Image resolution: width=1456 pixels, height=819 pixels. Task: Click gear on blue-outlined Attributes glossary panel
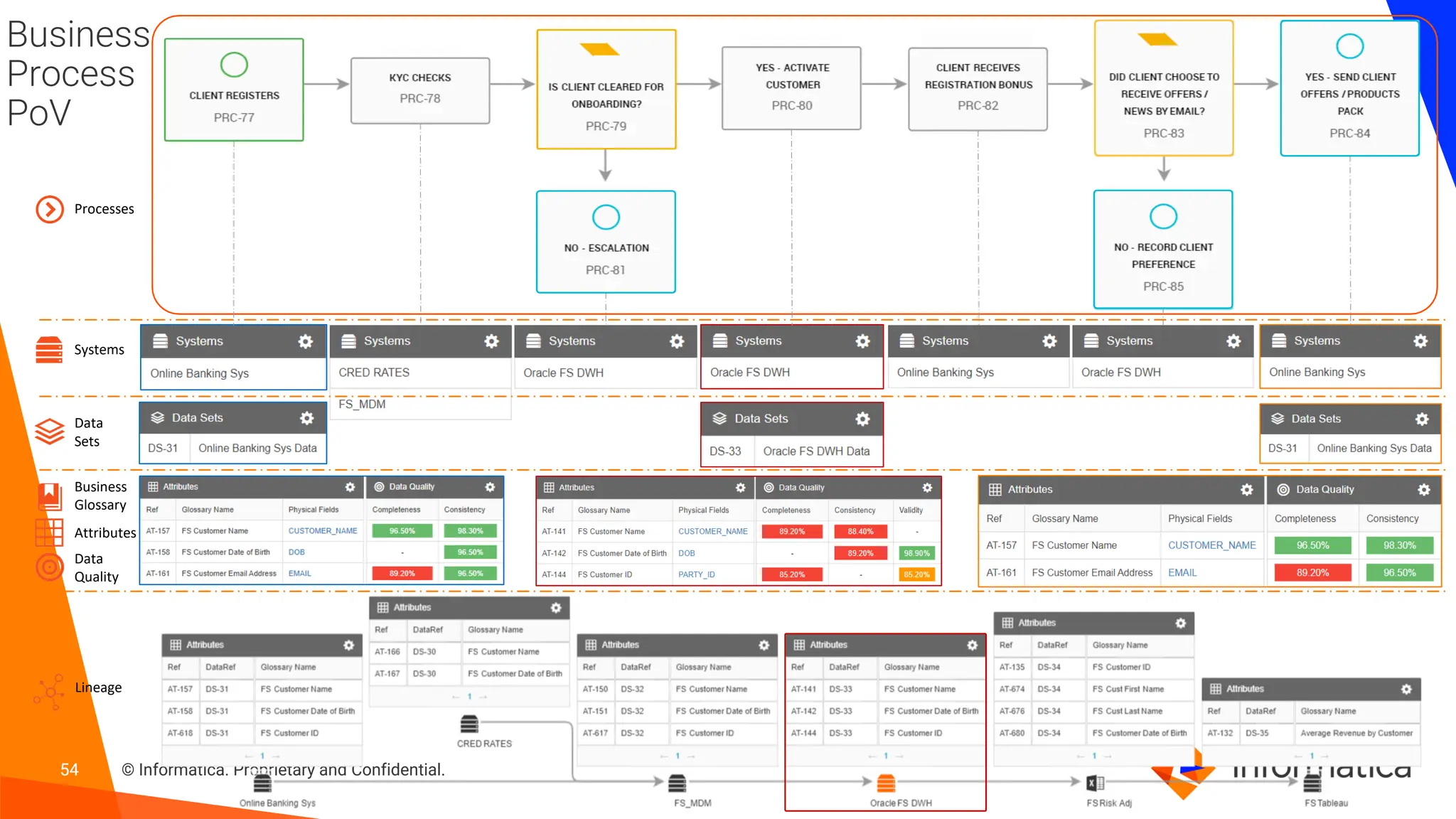(350, 487)
